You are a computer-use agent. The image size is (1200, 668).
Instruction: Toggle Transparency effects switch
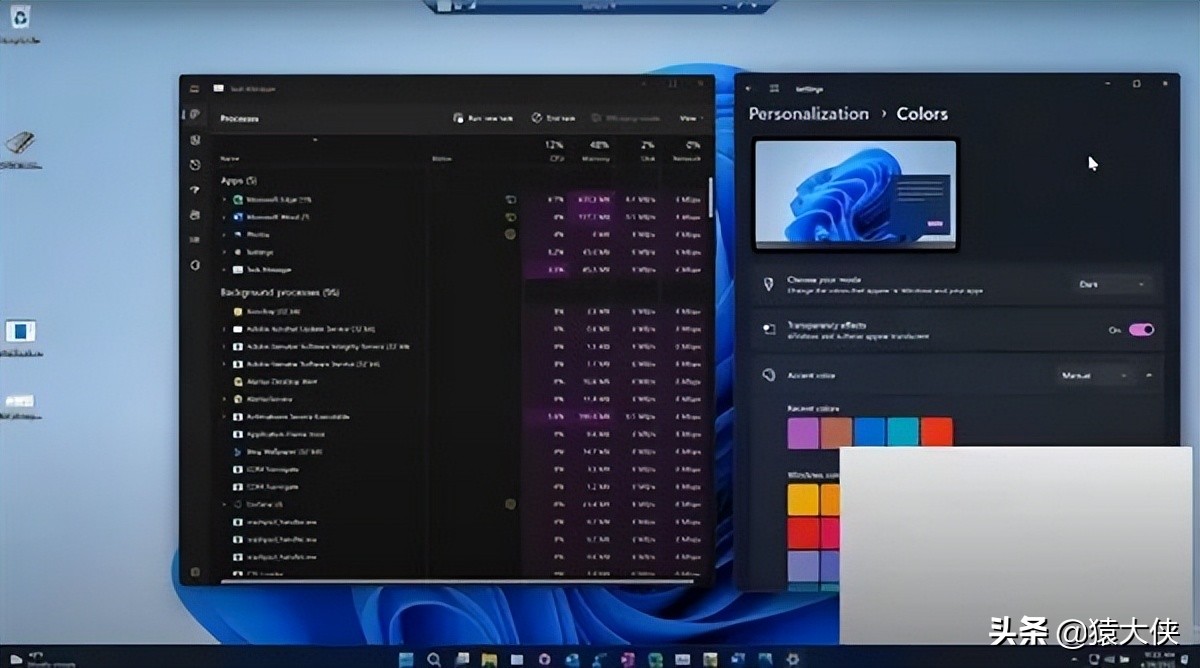(1141, 329)
